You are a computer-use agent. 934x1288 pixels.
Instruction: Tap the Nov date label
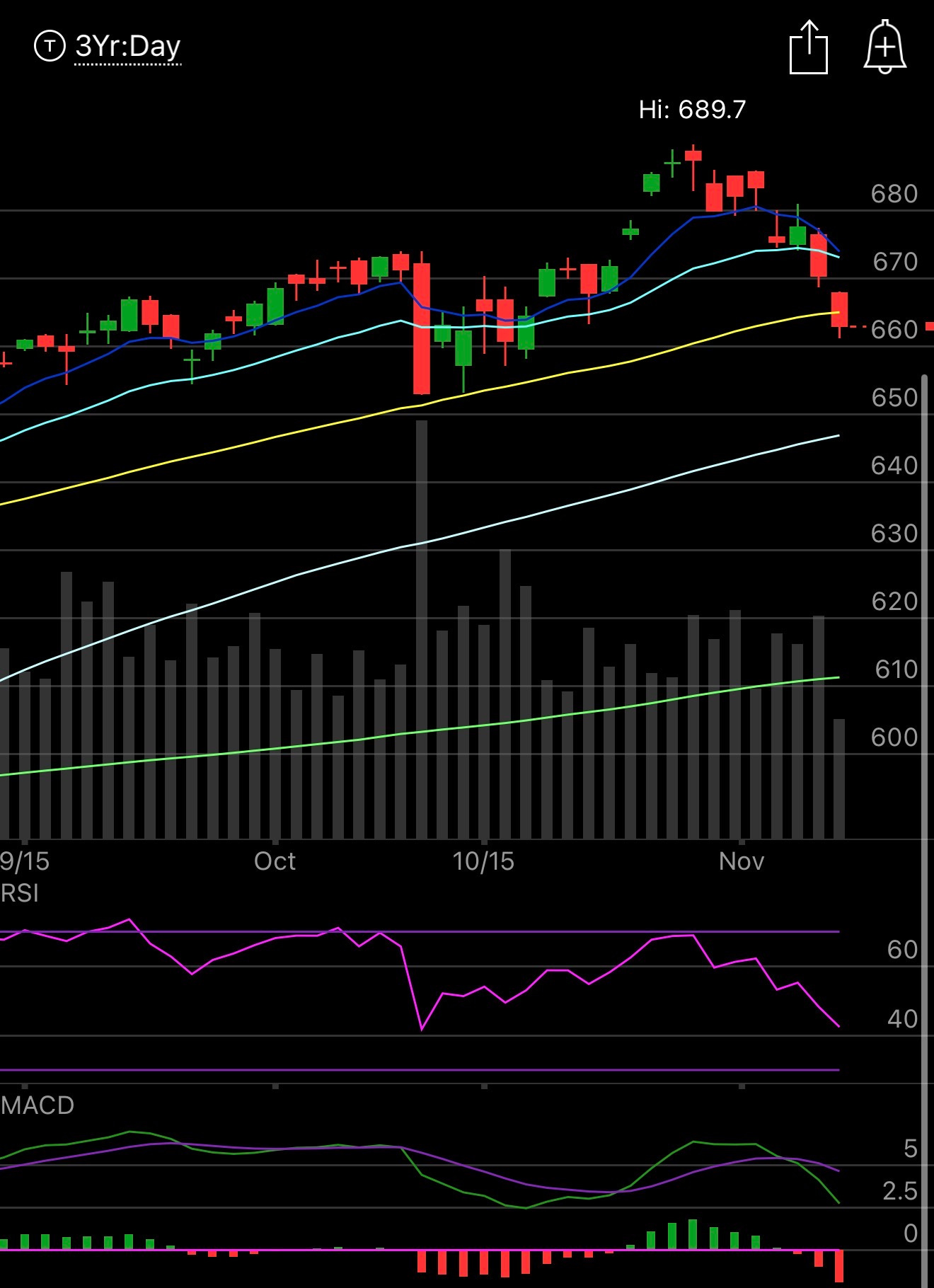pyautogui.click(x=742, y=861)
